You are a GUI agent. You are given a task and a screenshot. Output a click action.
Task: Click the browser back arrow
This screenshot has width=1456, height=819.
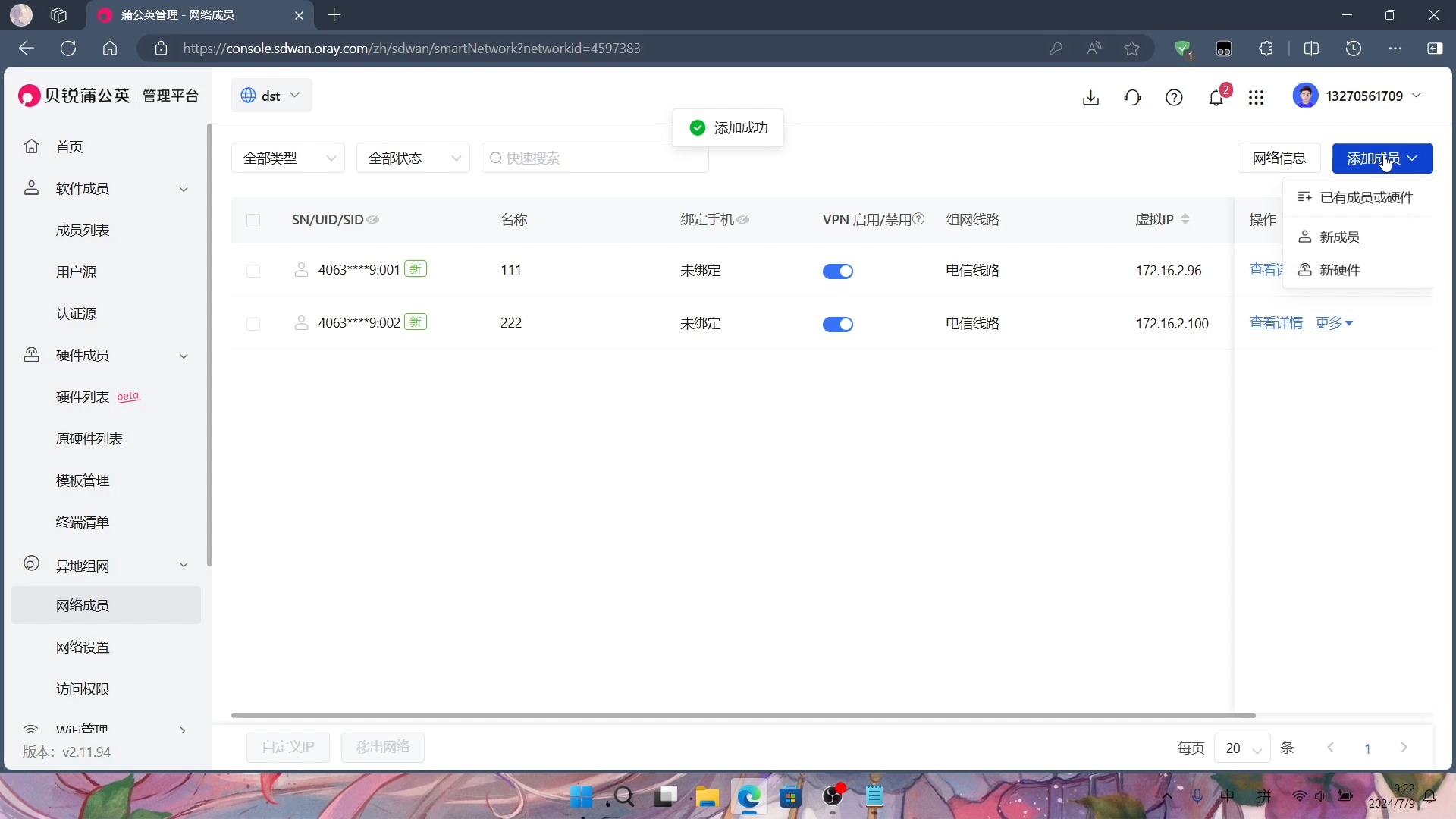[x=27, y=49]
